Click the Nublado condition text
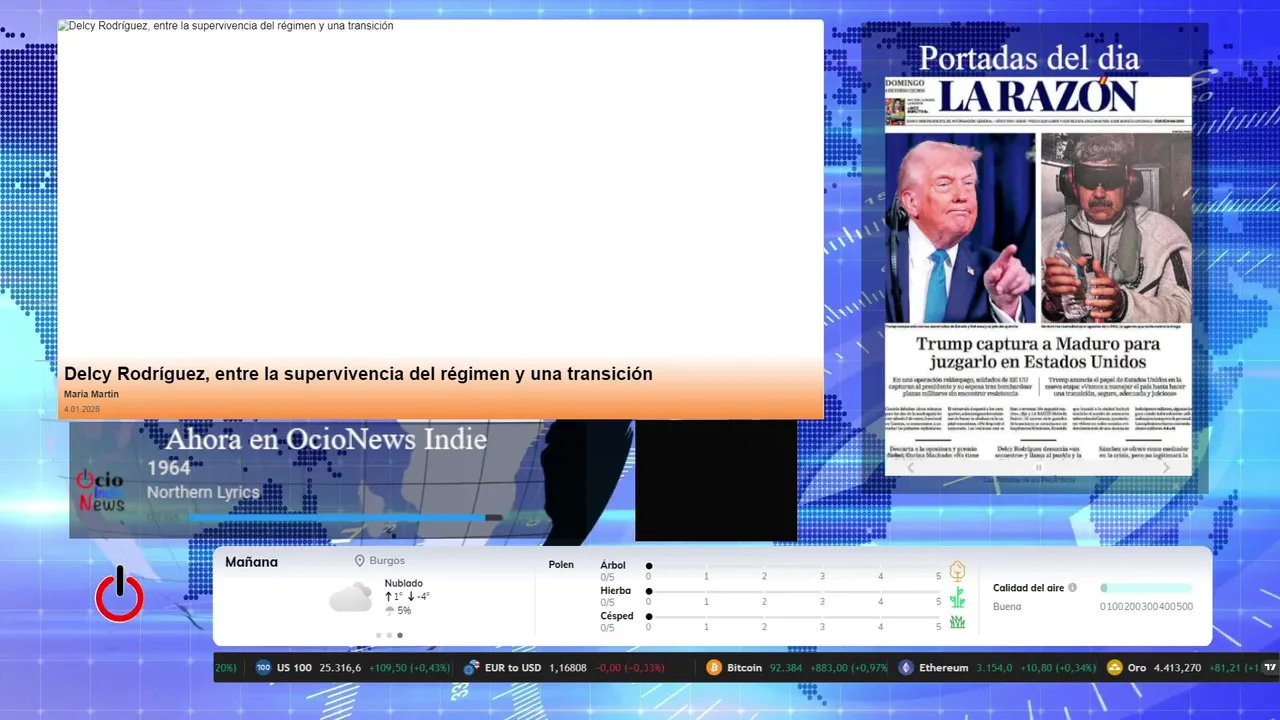 coord(403,583)
